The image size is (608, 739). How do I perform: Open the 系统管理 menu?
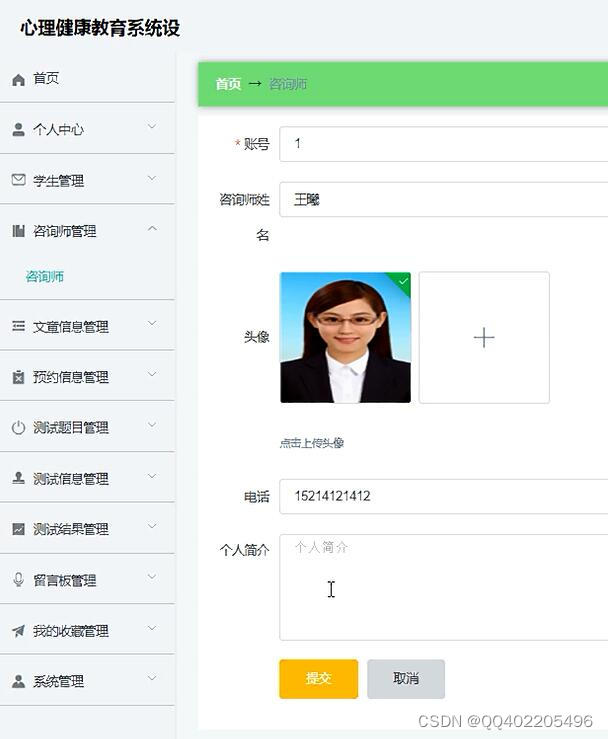click(58, 682)
